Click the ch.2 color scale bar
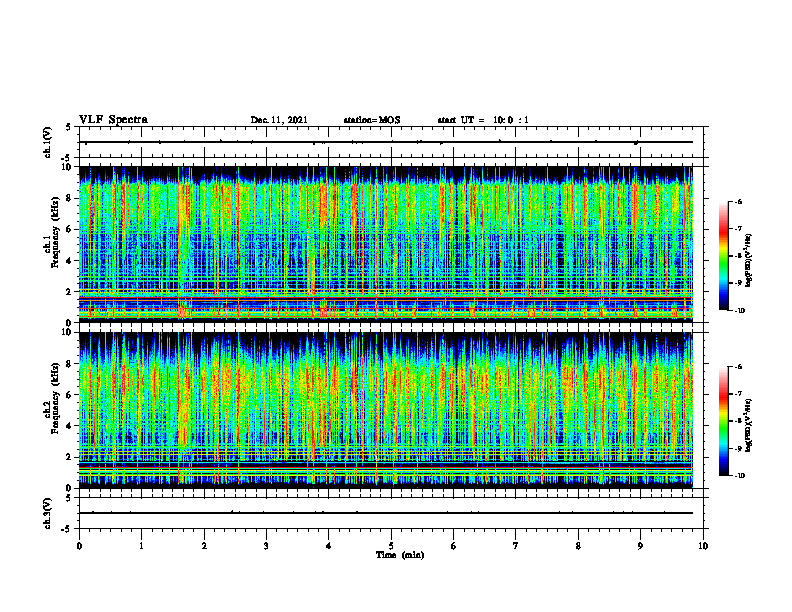This screenshot has width=792, height=612. (x=723, y=421)
